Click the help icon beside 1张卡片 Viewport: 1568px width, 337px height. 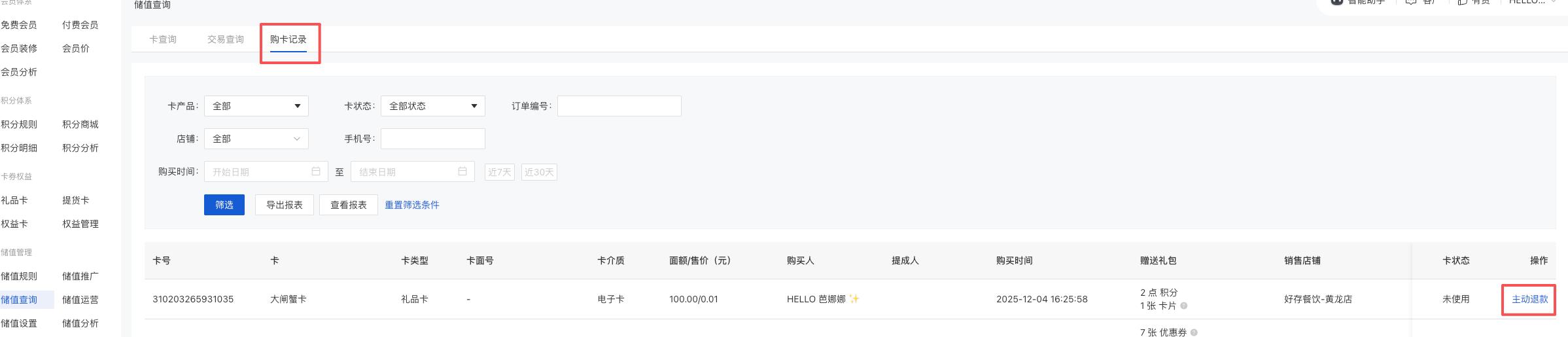tap(1184, 306)
